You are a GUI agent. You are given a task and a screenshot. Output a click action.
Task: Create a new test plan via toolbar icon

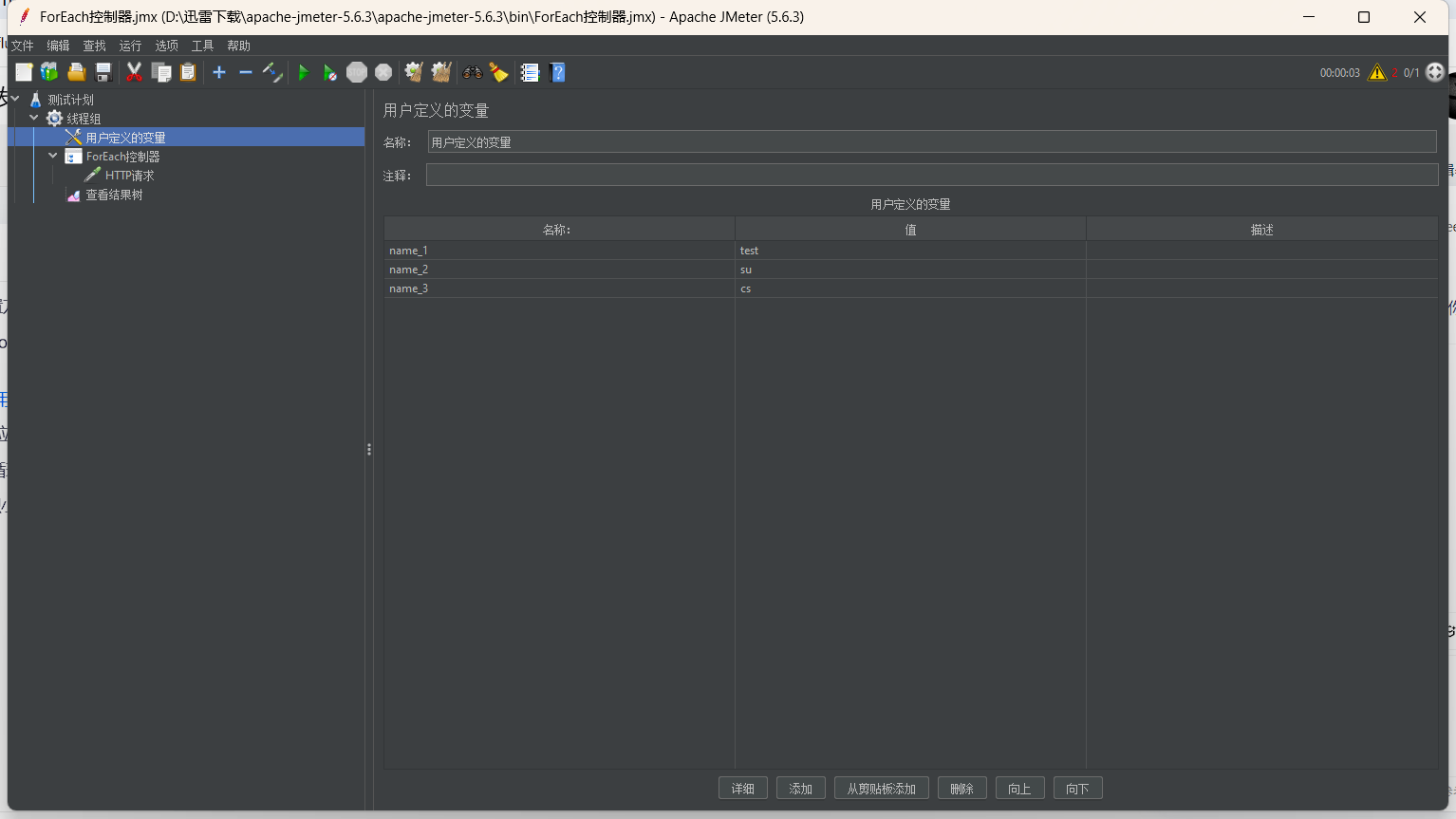(x=24, y=72)
